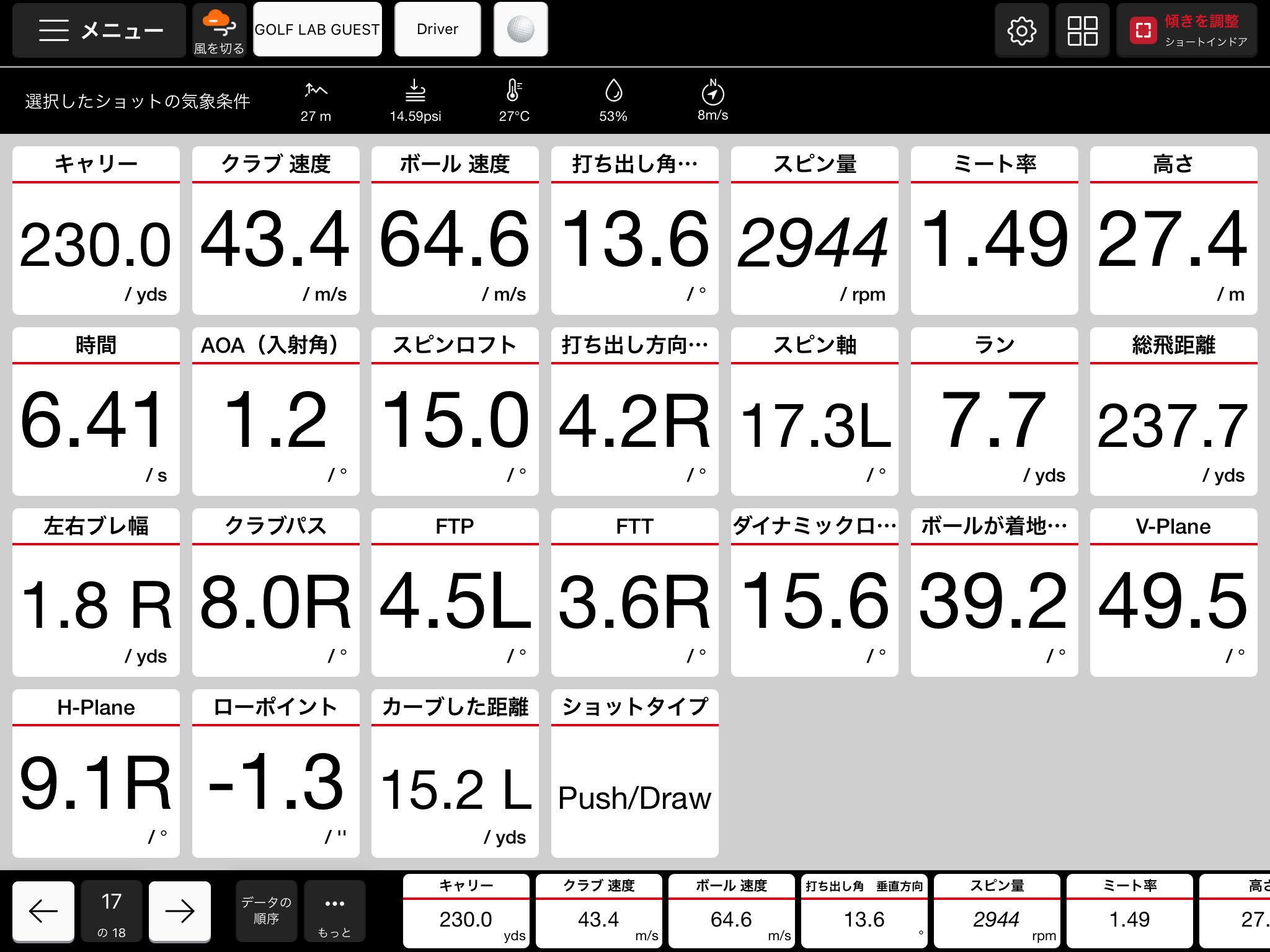Open the Driver club selector
The width and height of the screenshot is (1270, 952).
437,30
